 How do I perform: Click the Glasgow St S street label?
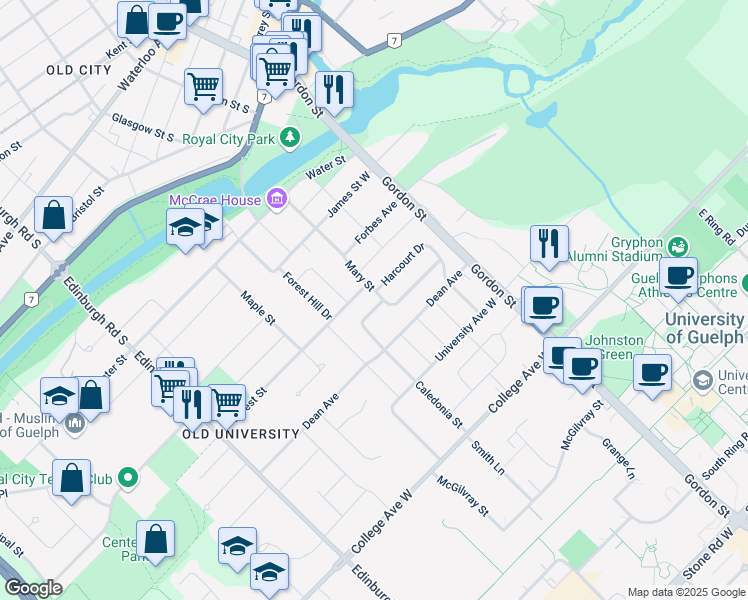[x=143, y=127]
